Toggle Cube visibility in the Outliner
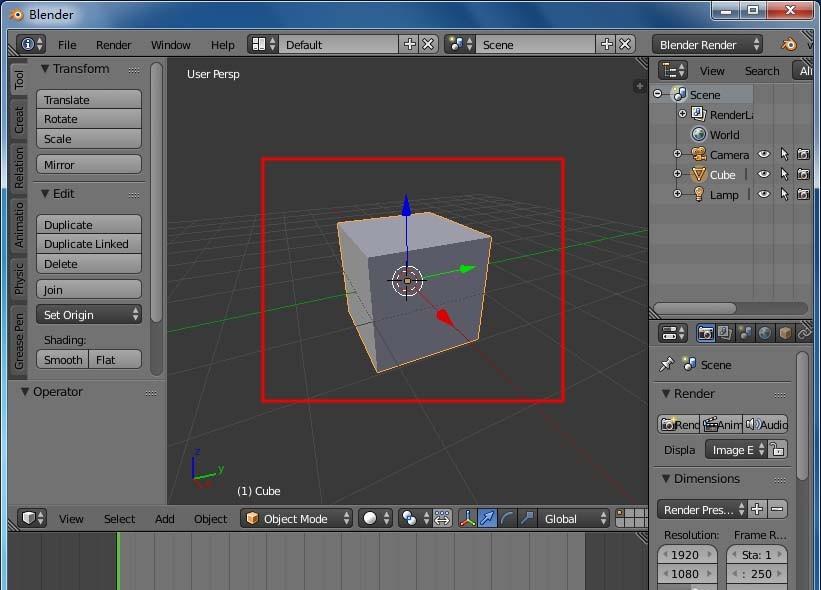Viewport: 821px width, 590px height. click(x=763, y=175)
